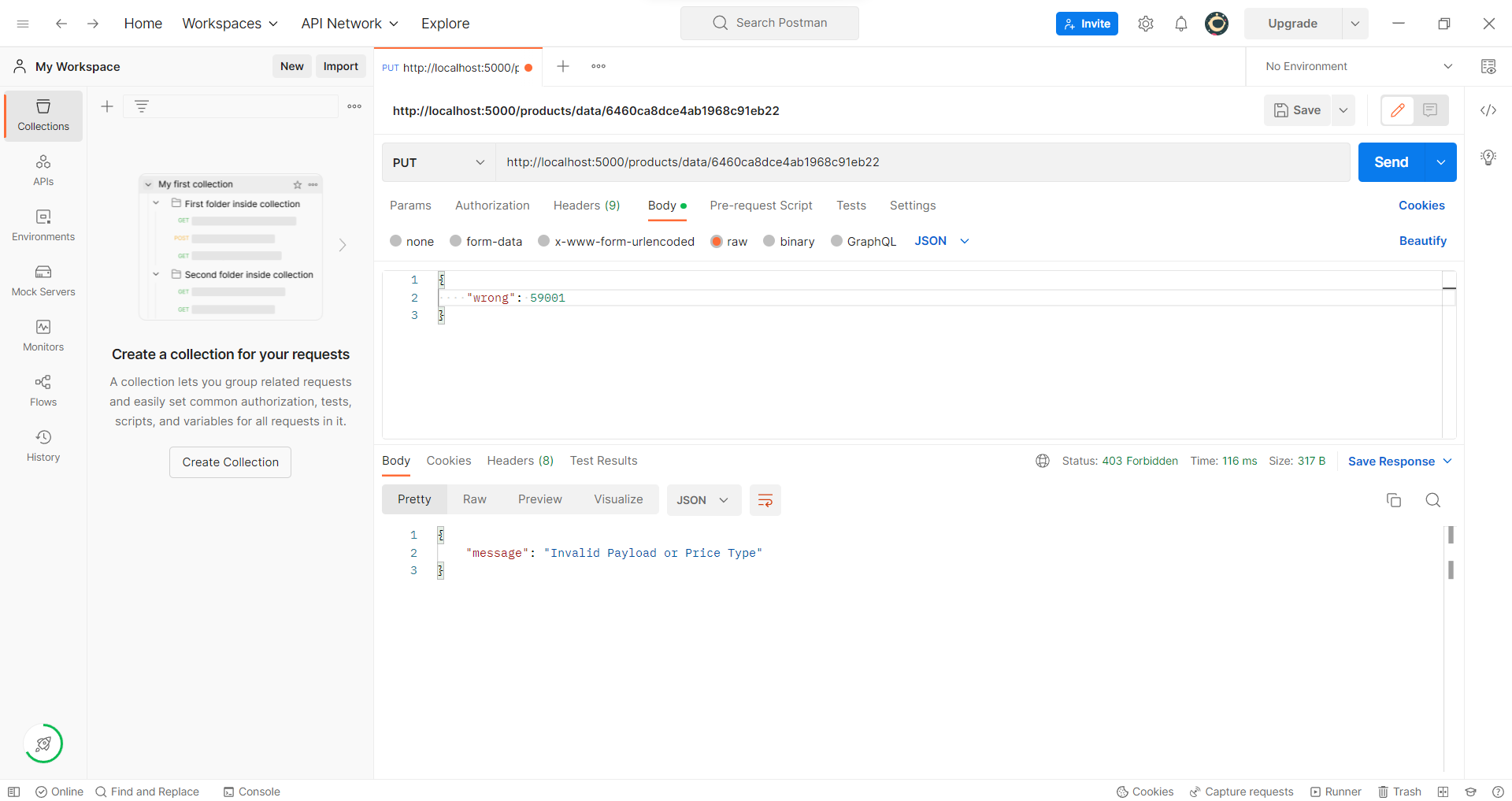Open the response Headers (8) tab
The width and height of the screenshot is (1512, 801).
click(x=520, y=461)
